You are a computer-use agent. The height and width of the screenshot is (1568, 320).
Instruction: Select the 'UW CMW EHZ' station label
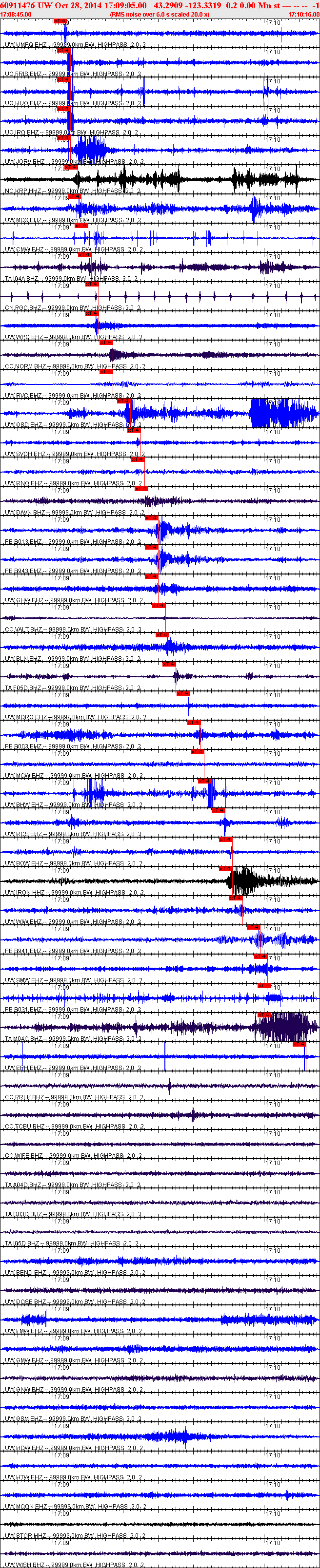tap(24, 249)
